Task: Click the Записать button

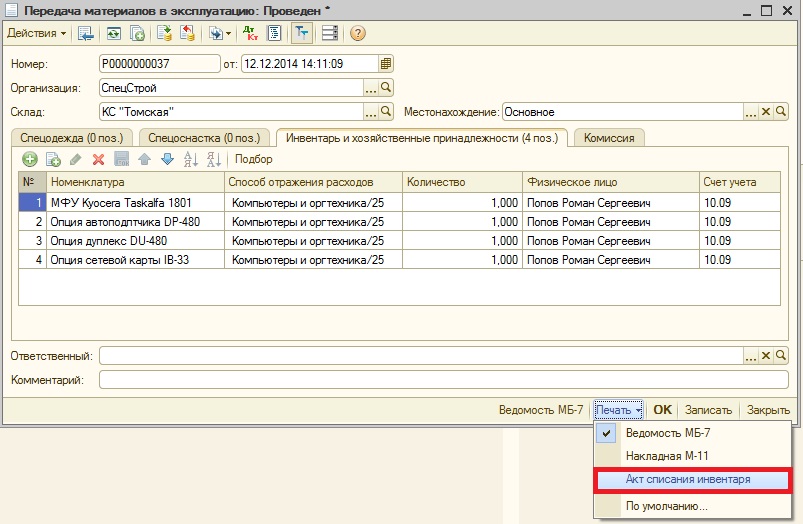Action: [710, 410]
